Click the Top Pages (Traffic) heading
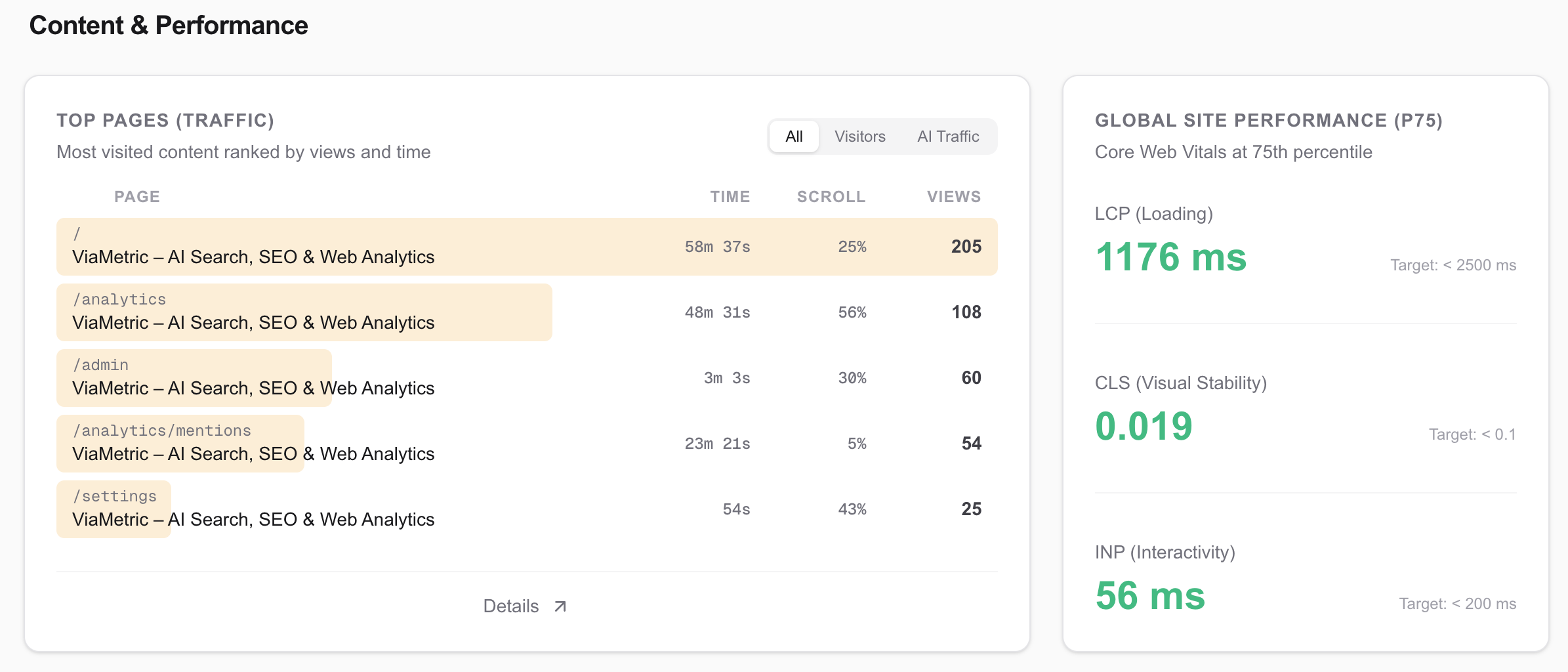The height and width of the screenshot is (672, 1568). pyautogui.click(x=165, y=121)
